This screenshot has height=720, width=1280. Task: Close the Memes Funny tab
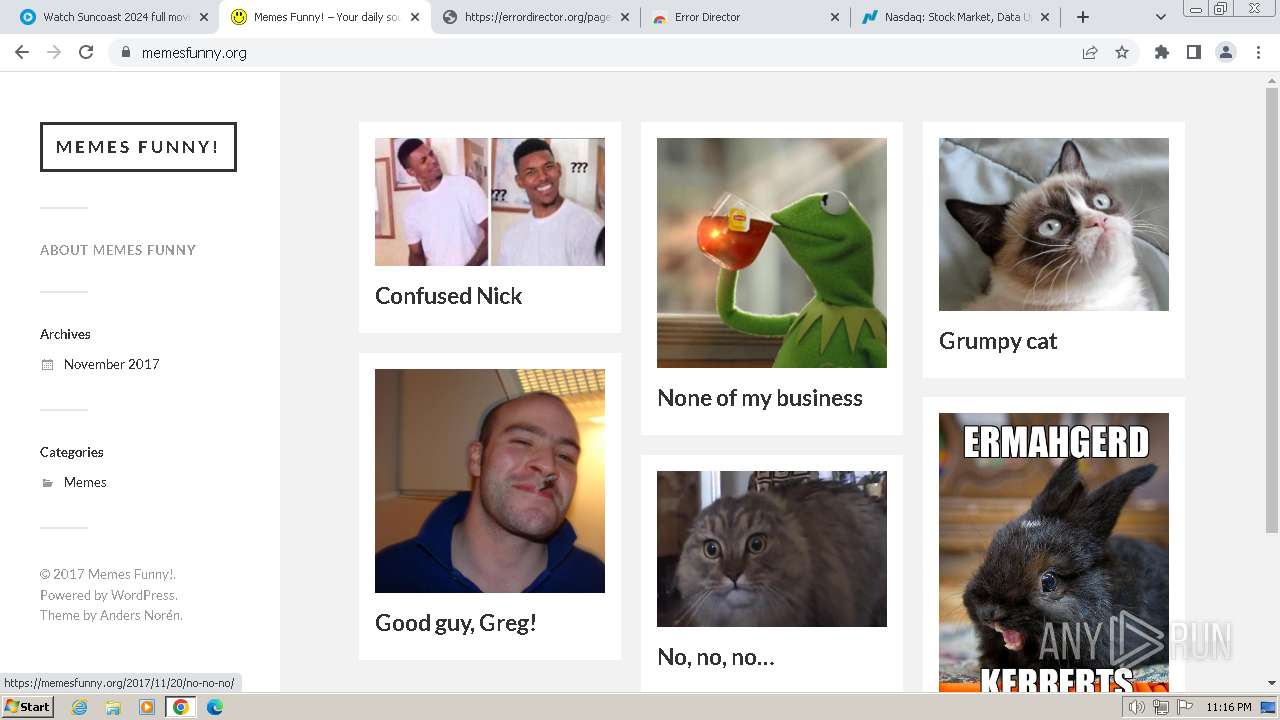pyautogui.click(x=415, y=17)
